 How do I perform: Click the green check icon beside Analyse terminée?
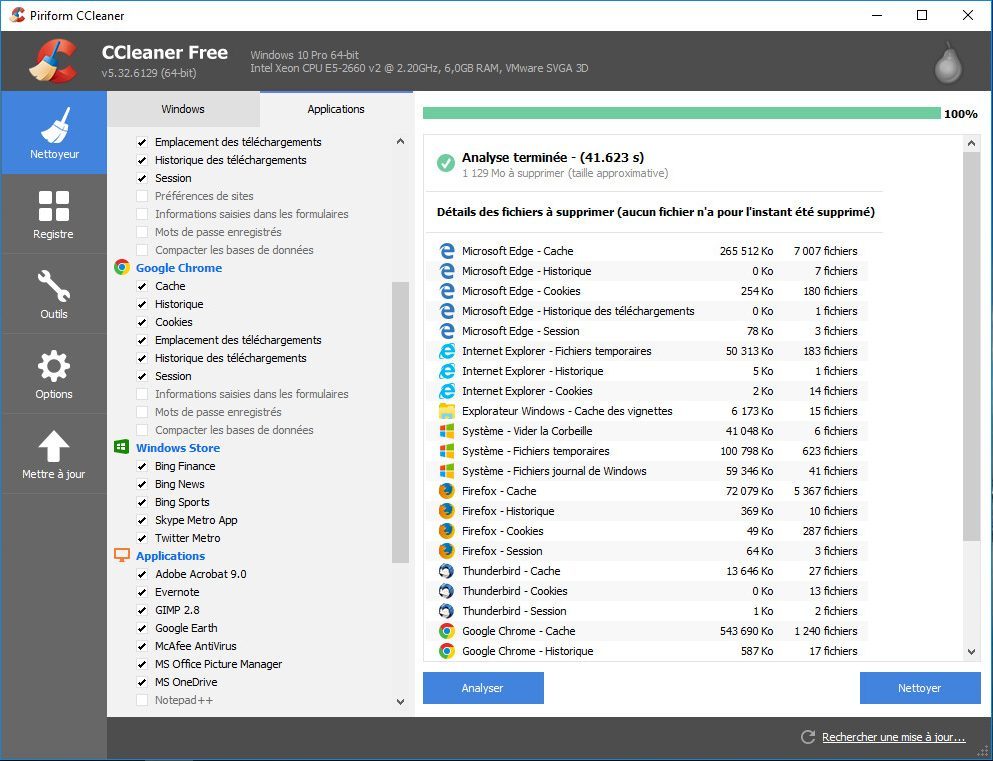446,163
